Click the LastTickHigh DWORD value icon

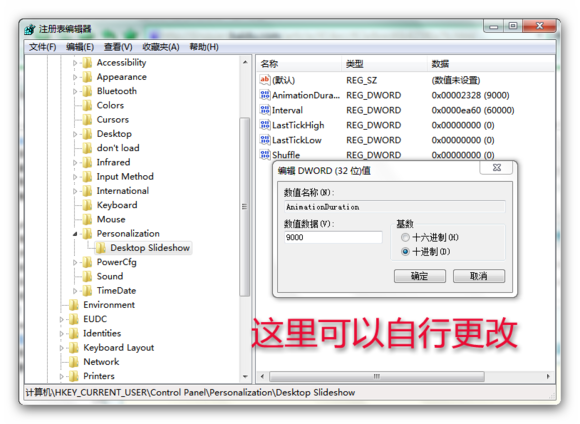265,125
